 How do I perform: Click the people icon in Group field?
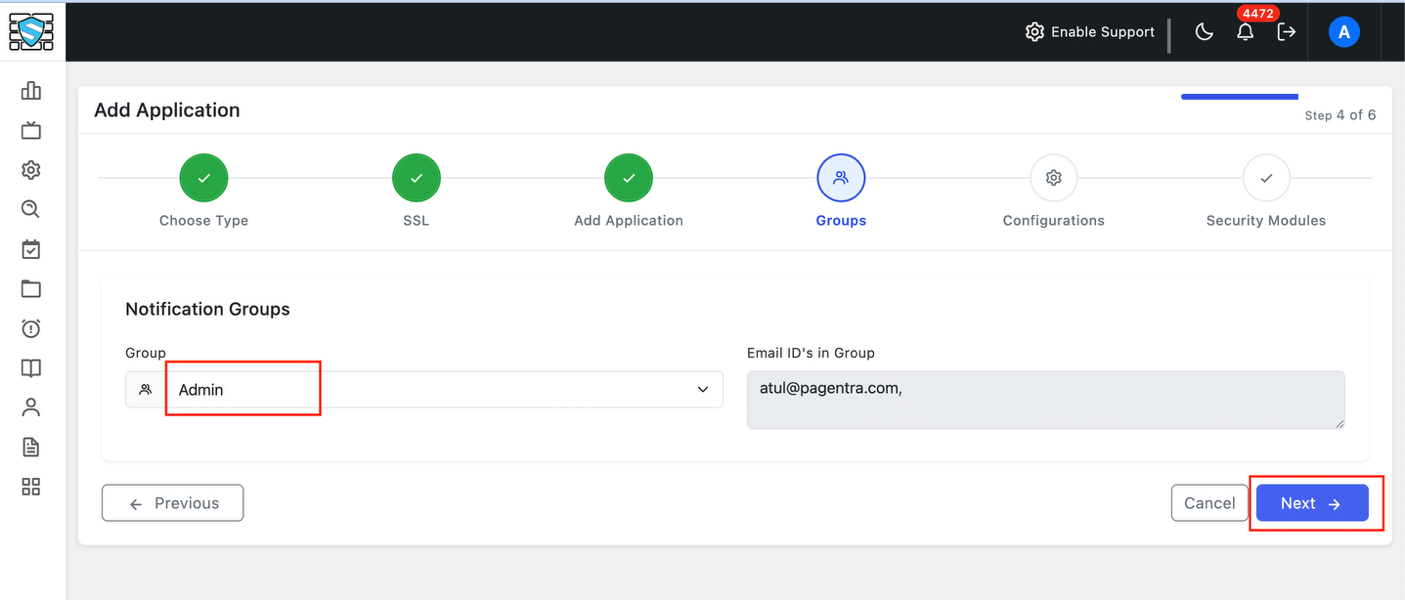point(146,390)
